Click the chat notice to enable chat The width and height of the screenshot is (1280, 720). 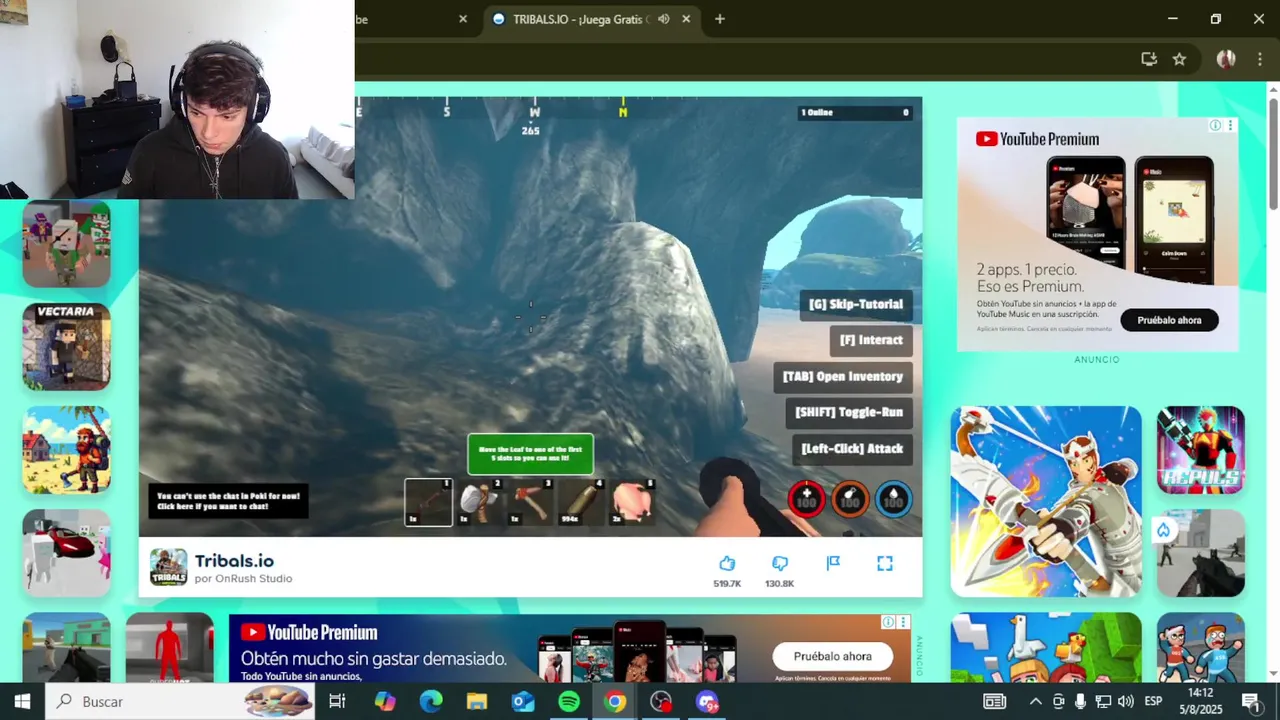coord(229,501)
